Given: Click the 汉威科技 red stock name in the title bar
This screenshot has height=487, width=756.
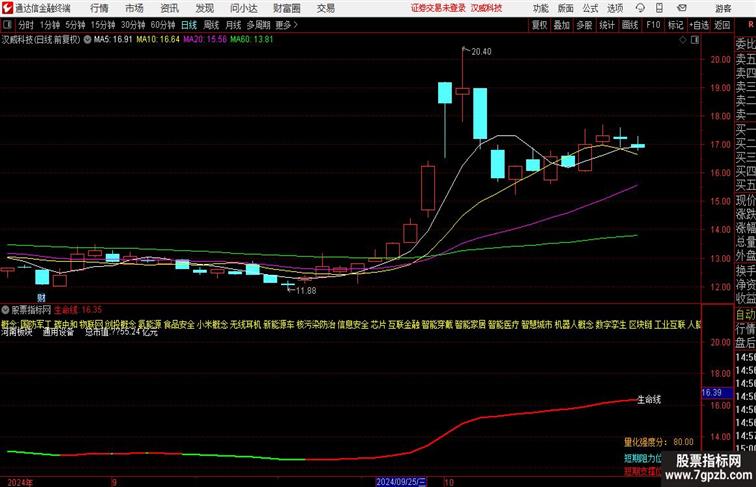Looking at the screenshot, I should 486,8.
